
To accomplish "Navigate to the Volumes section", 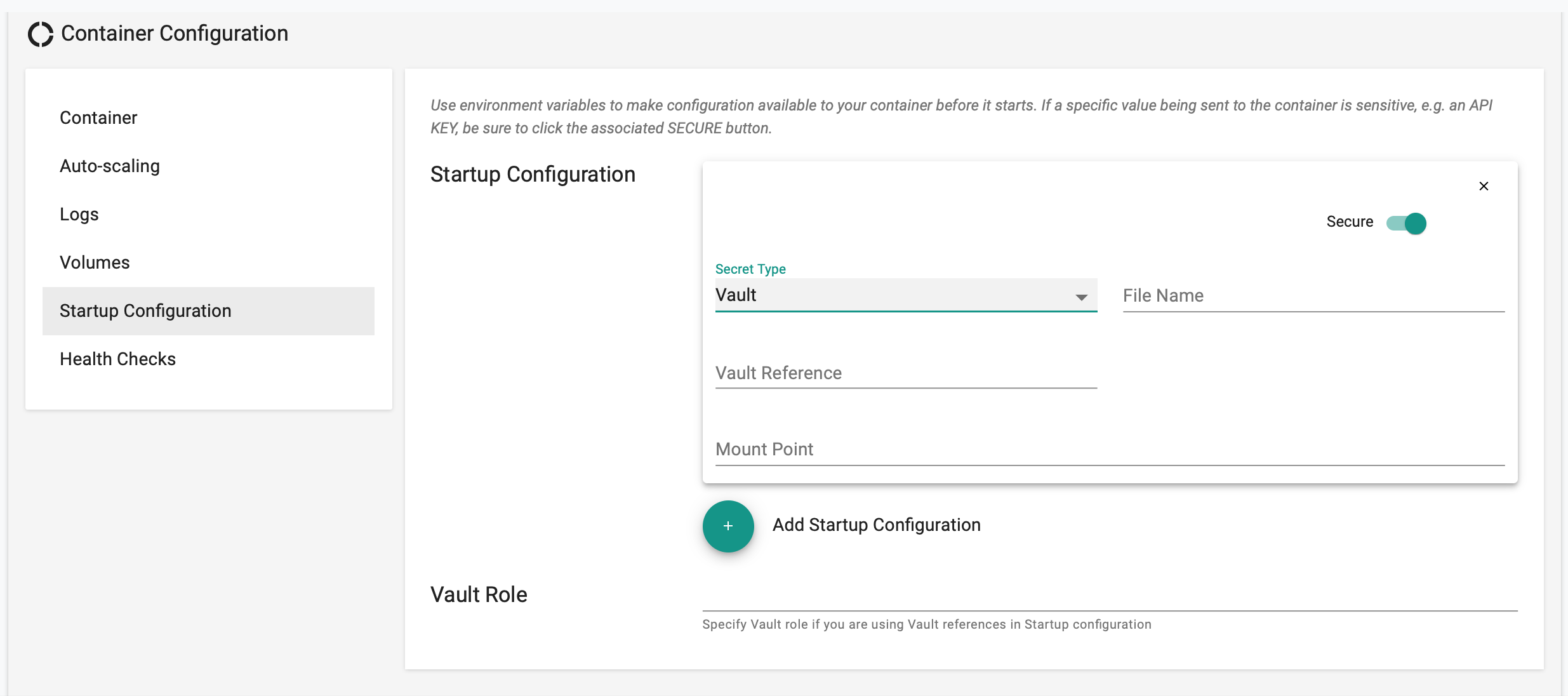I will 94,262.
